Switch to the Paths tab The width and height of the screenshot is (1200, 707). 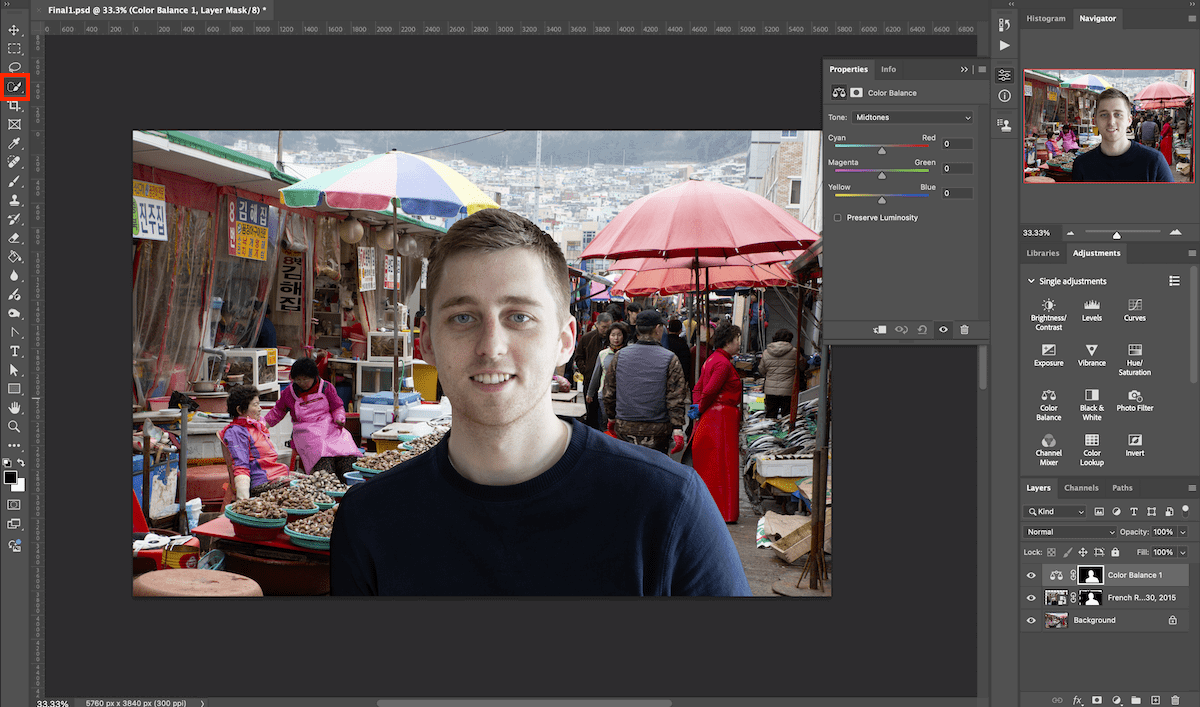(1122, 488)
